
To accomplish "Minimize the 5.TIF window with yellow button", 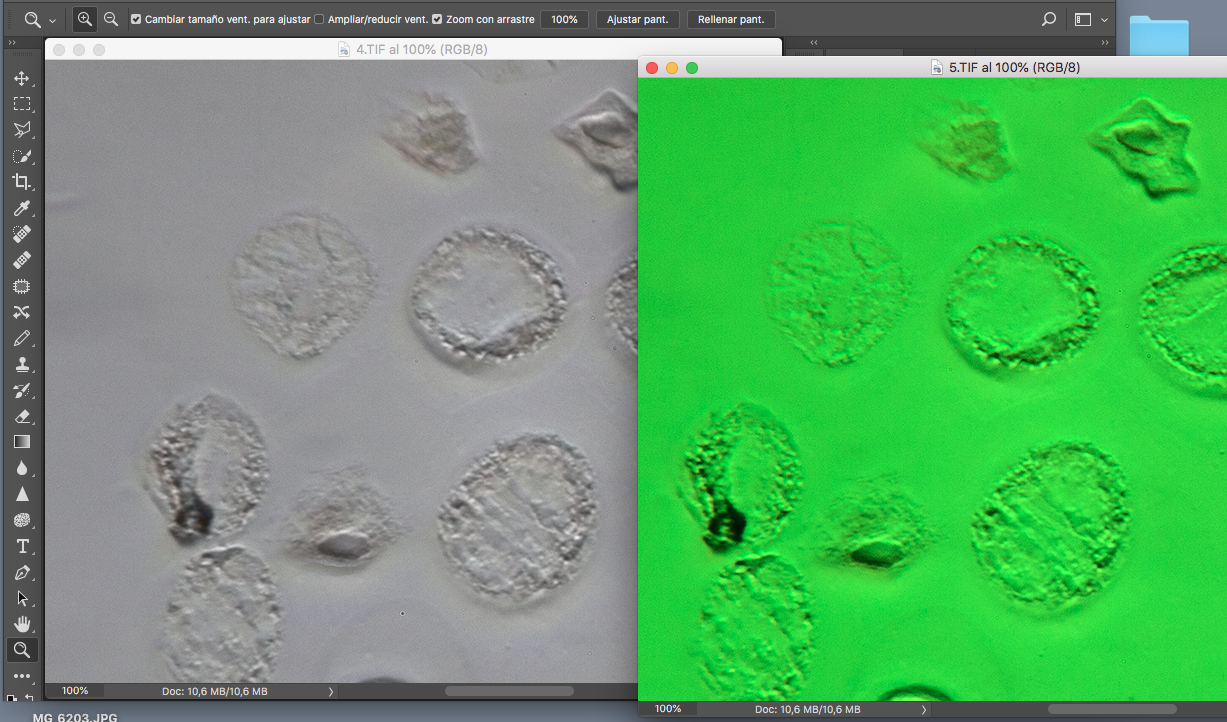I will pyautogui.click(x=672, y=67).
